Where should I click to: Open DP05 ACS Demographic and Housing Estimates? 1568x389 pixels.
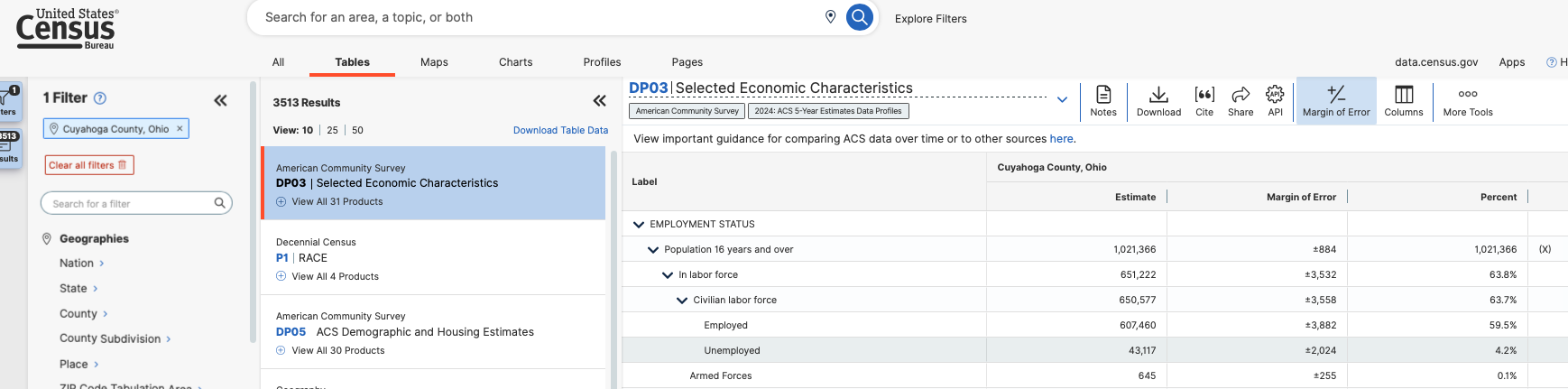pos(404,331)
